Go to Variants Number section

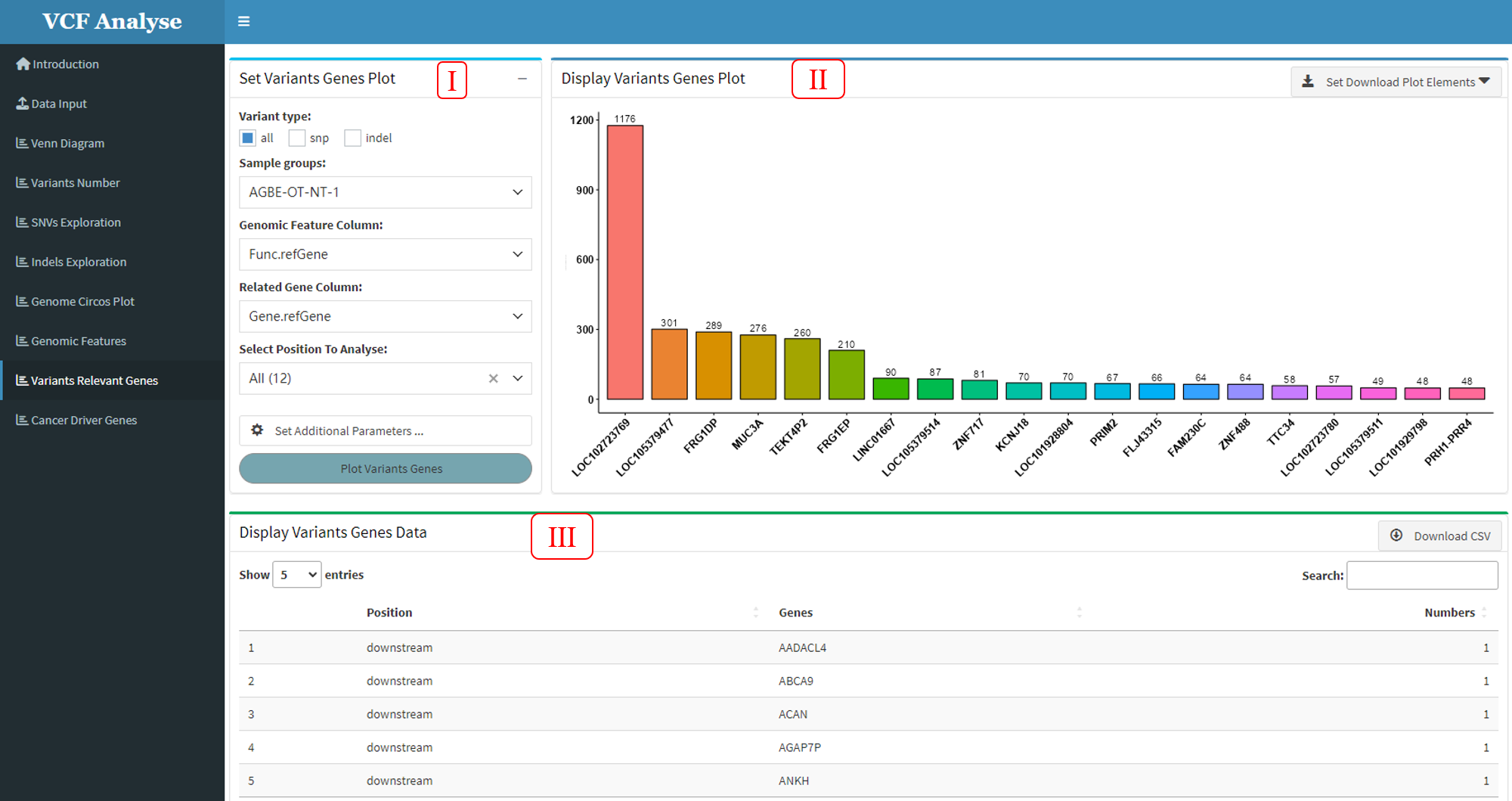(x=76, y=182)
